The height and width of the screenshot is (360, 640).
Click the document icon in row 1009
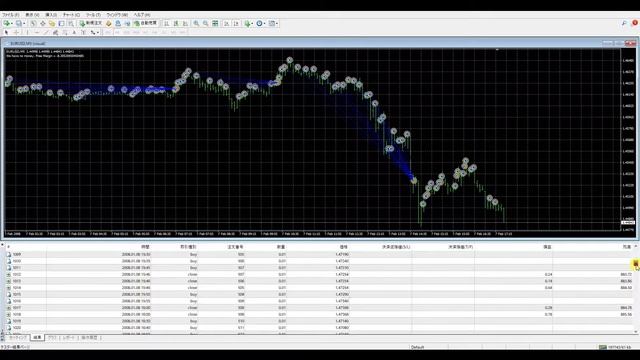point(9,254)
